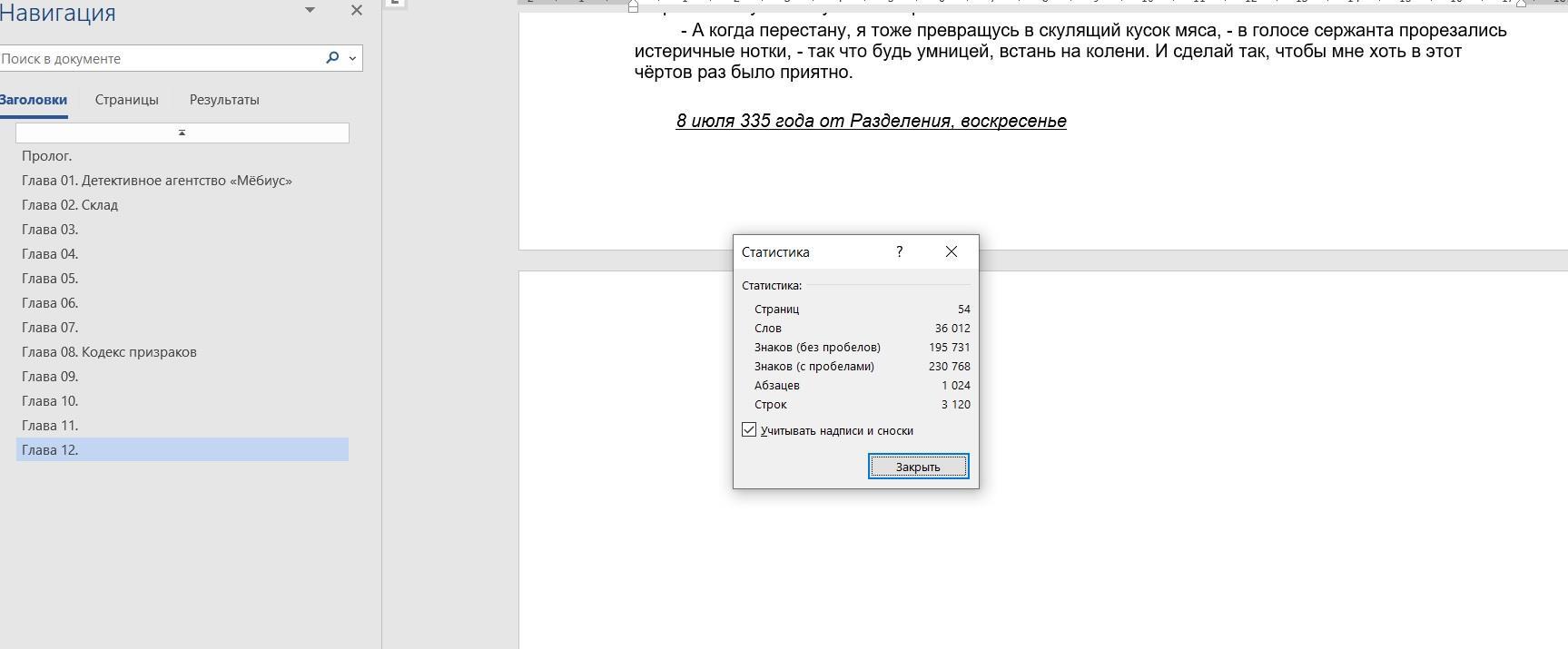Image resolution: width=1568 pixels, height=649 pixels.
Task: Click the help question mark in Статистика dialog
Action: [899, 251]
